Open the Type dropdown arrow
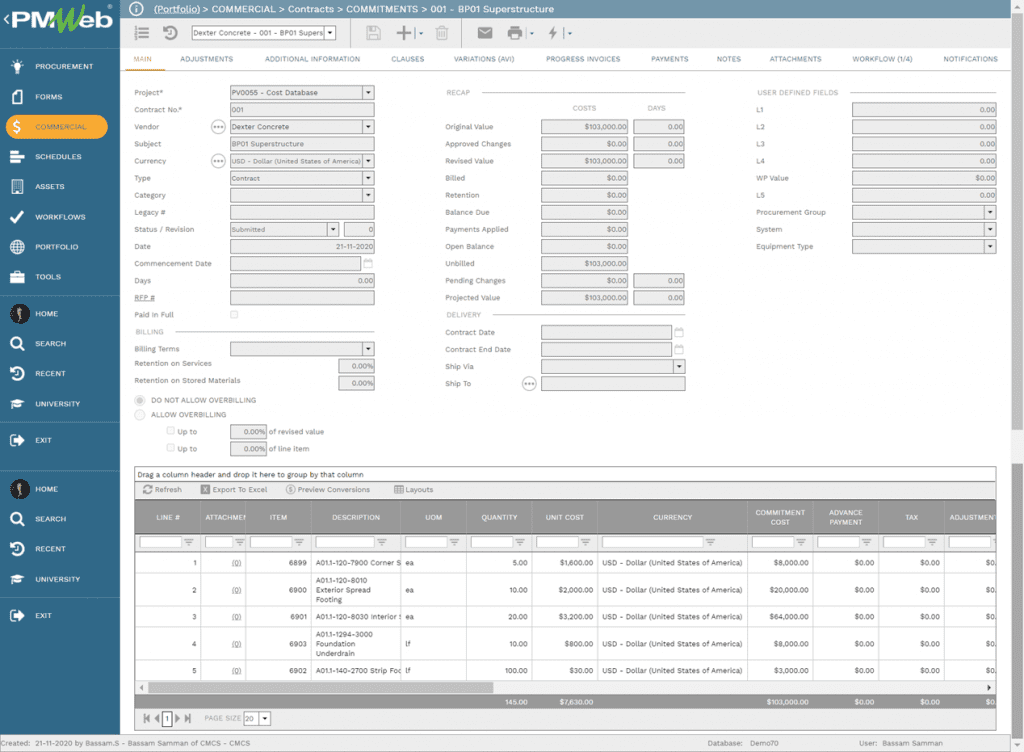The width and height of the screenshot is (1024, 752). tap(368, 178)
